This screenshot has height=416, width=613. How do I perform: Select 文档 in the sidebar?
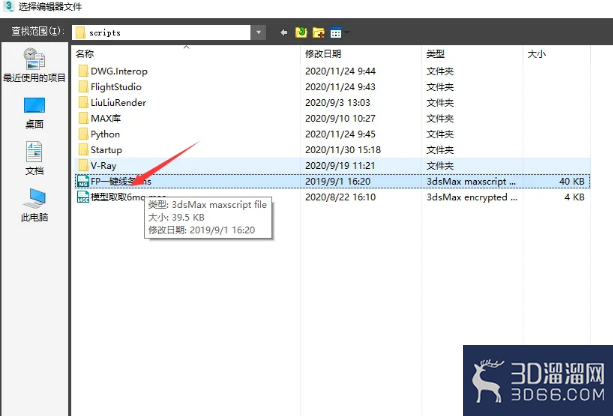tap(34, 158)
